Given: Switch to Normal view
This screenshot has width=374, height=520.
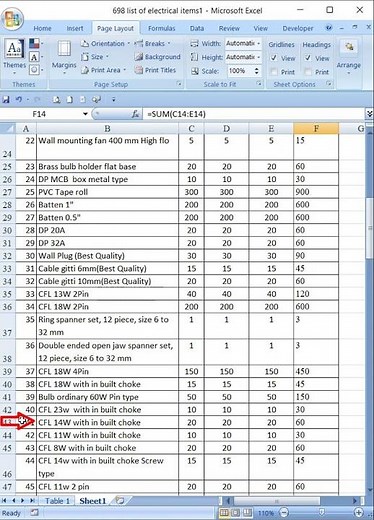Looking at the screenshot, I should coord(224,512).
